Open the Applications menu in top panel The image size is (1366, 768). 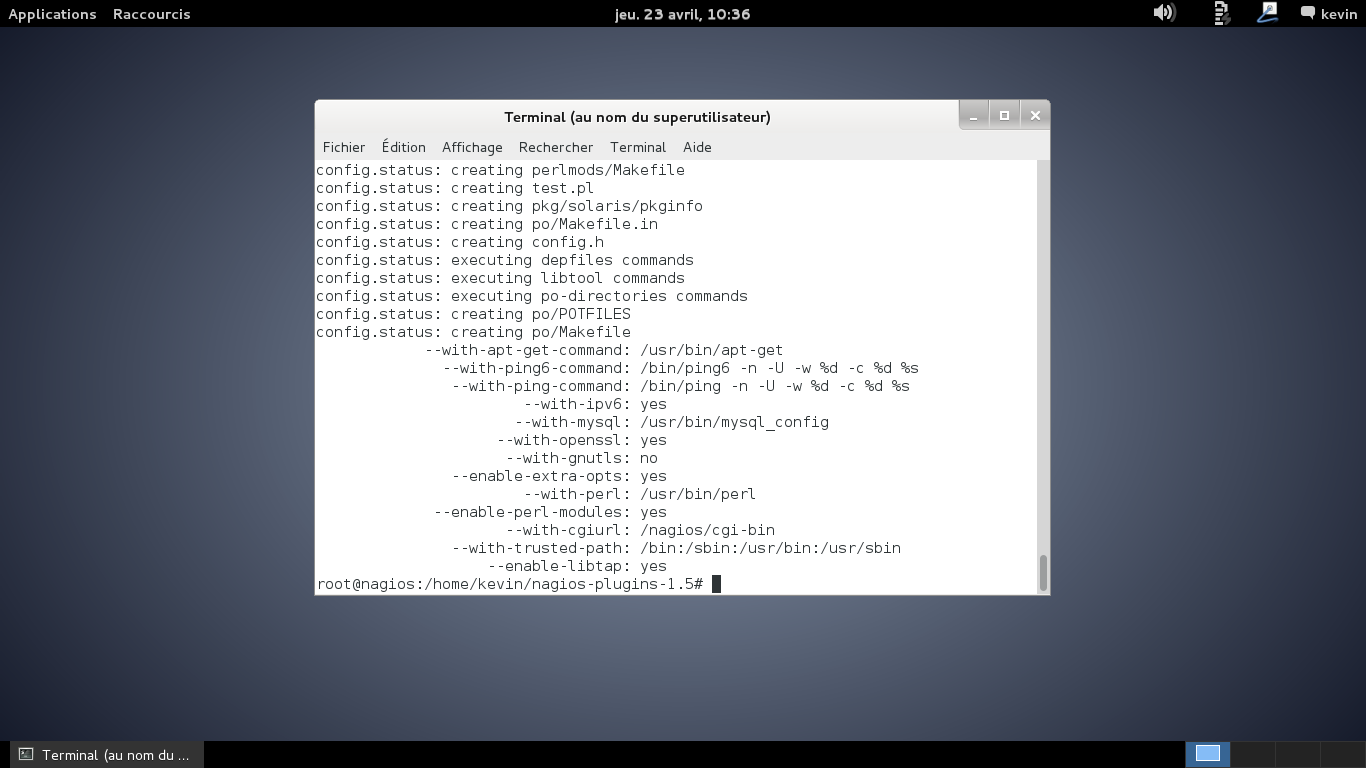coord(52,14)
